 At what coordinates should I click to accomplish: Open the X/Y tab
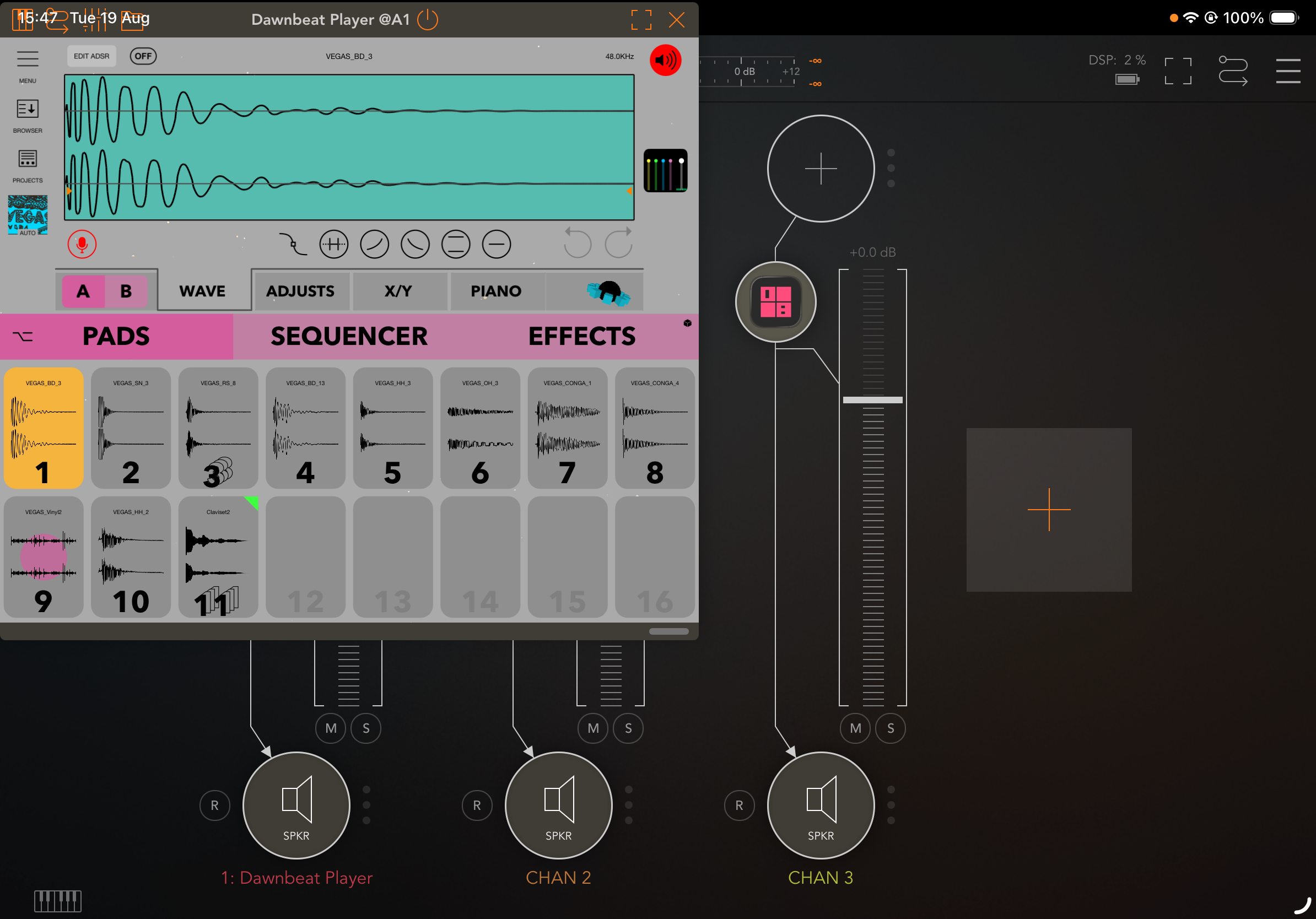(x=398, y=291)
